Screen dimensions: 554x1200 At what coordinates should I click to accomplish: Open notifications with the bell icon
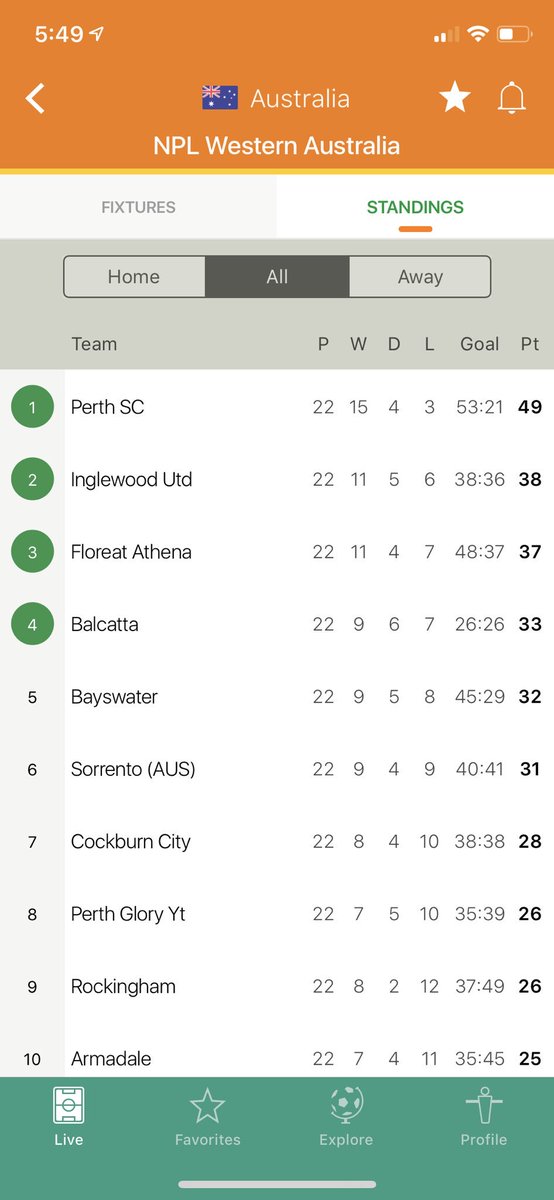click(512, 97)
